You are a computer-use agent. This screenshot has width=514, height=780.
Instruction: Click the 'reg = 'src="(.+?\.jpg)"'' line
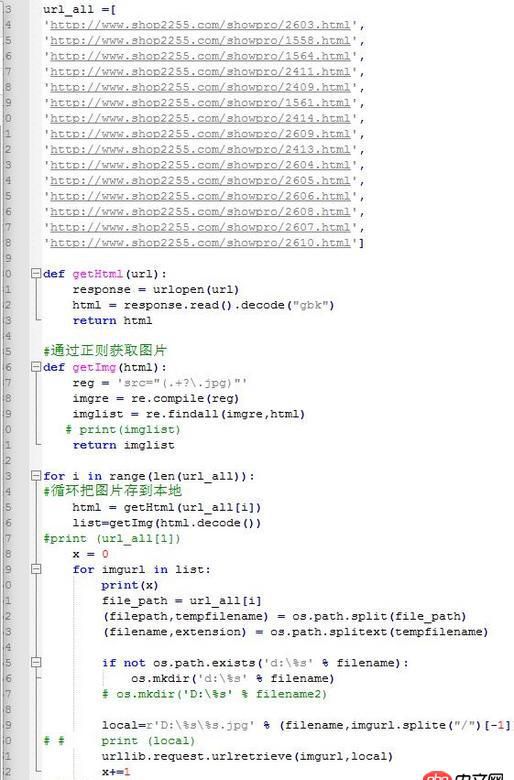tap(159, 383)
